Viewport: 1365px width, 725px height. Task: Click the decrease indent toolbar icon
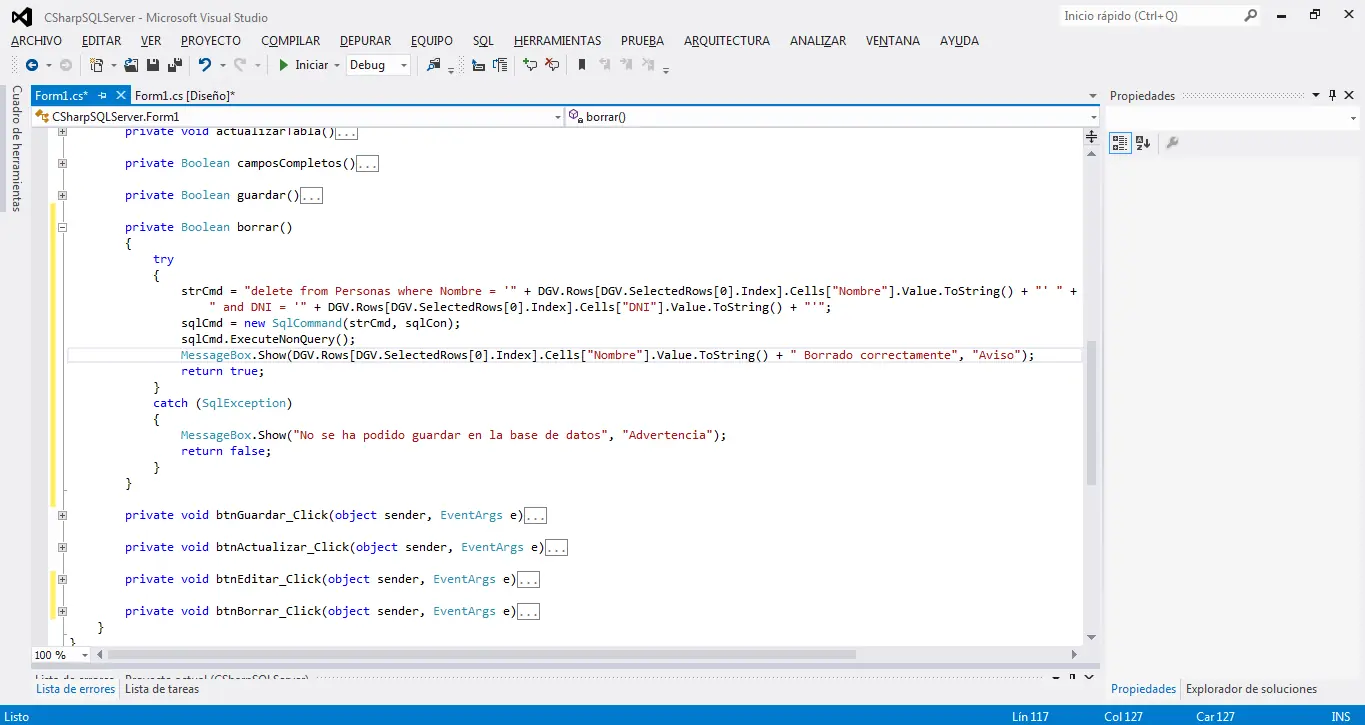(x=478, y=65)
